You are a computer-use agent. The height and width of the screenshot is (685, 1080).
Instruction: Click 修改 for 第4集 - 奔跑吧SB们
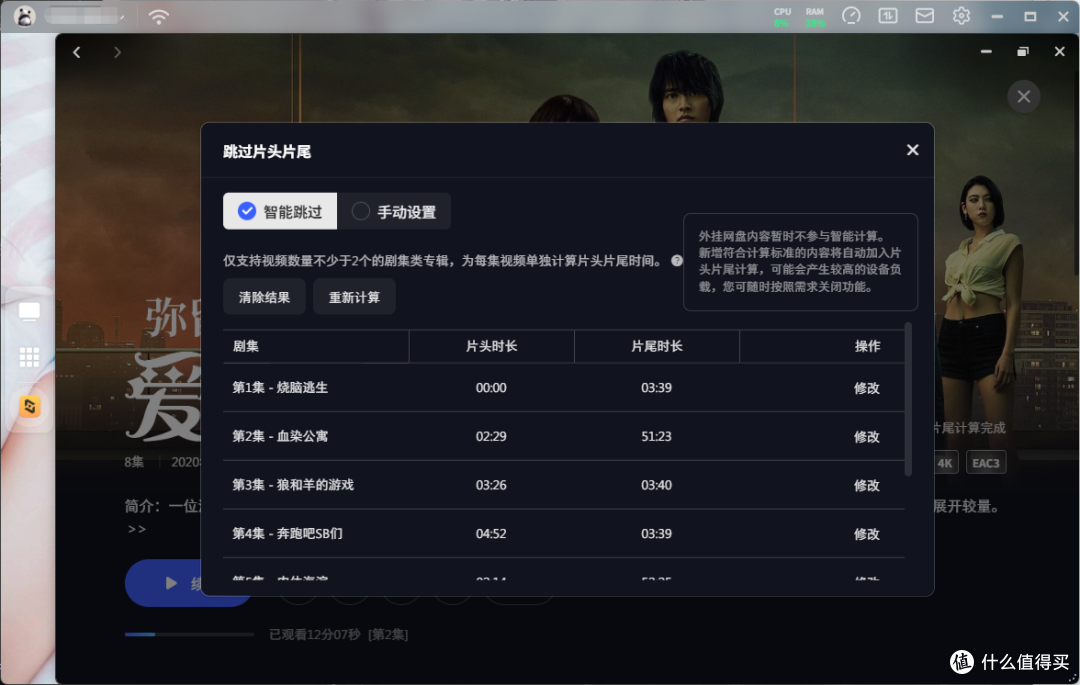coord(866,534)
